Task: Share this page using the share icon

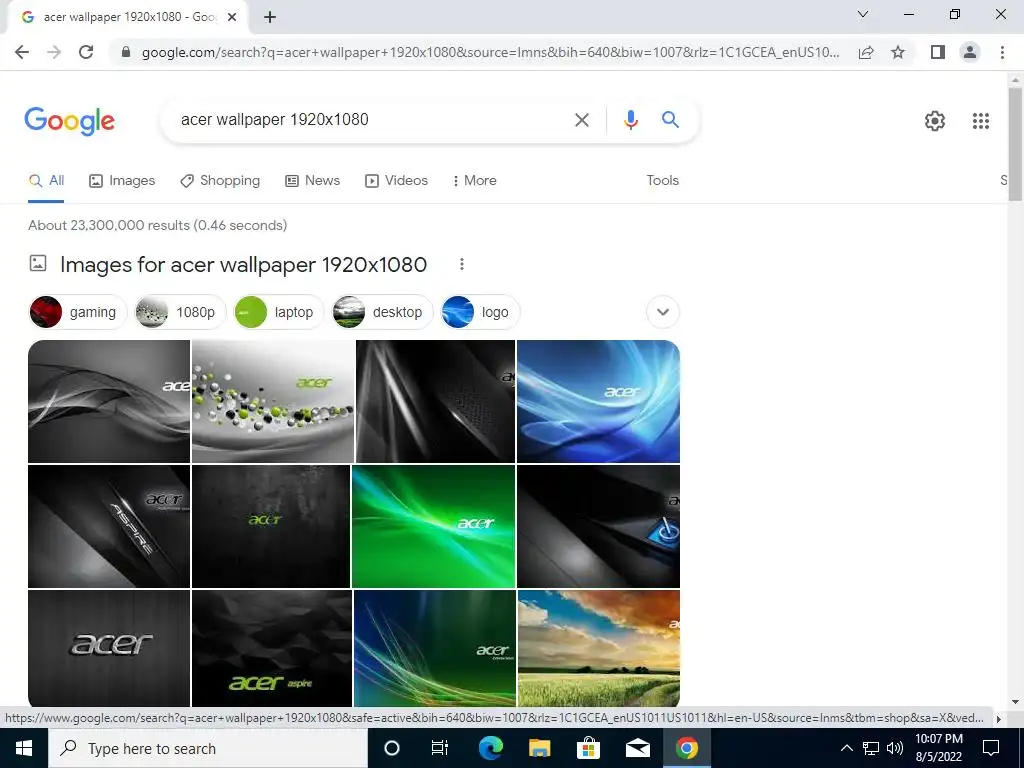Action: (866, 52)
